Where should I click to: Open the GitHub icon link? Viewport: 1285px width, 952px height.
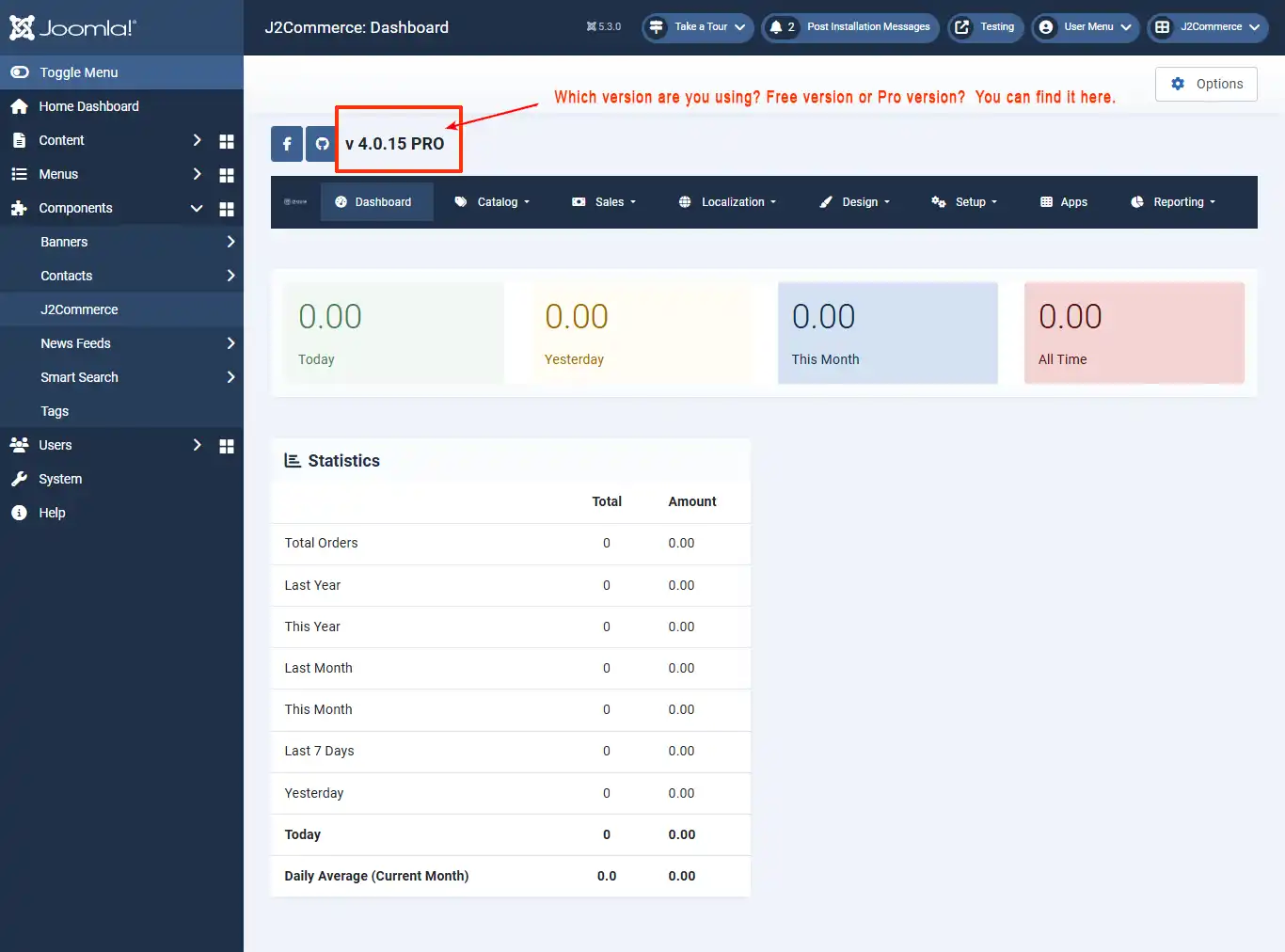tap(322, 144)
